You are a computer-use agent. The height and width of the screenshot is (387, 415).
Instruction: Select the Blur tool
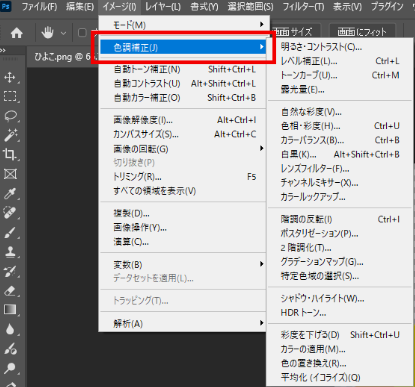click(10, 329)
